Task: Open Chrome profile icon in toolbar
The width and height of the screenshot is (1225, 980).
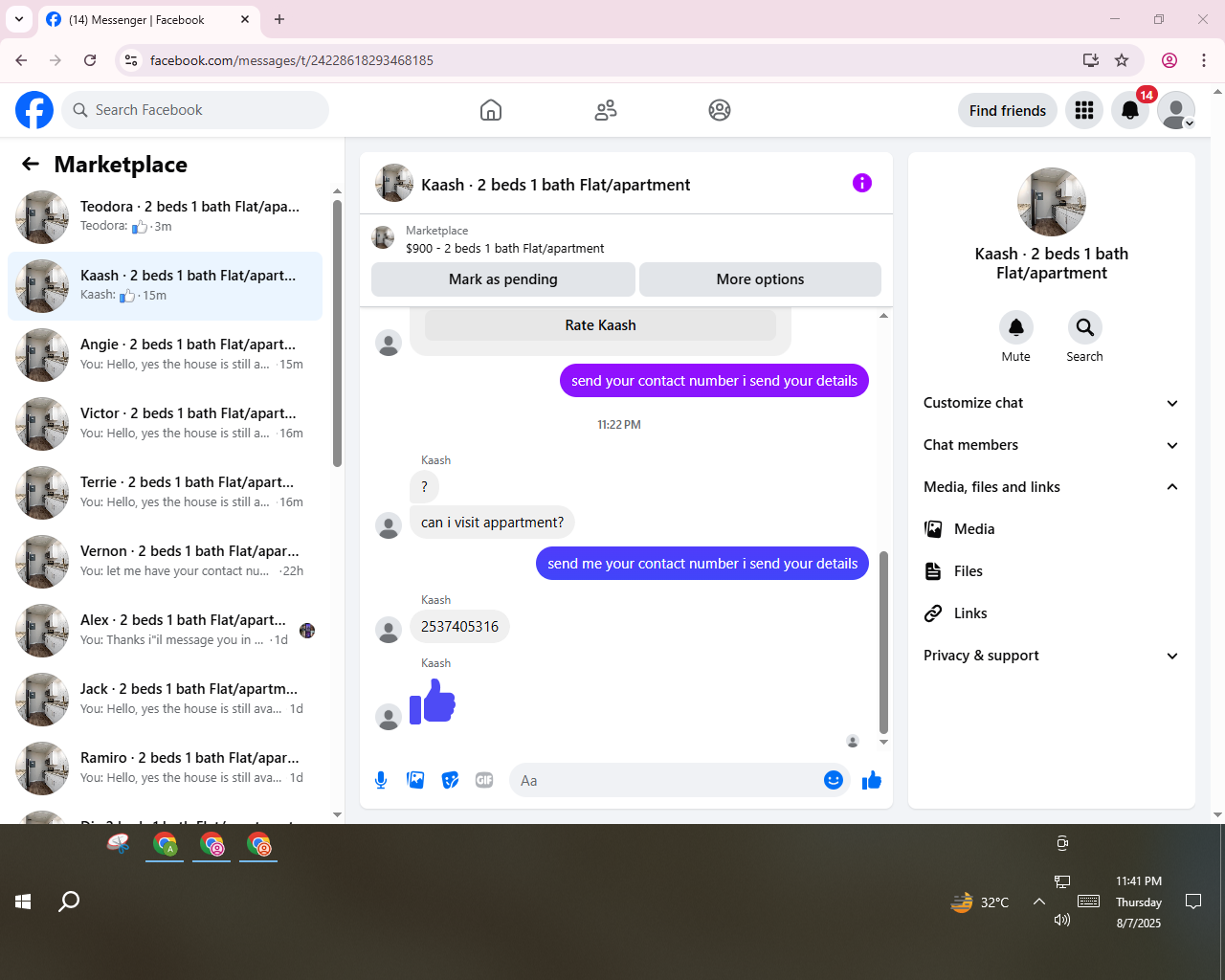Action: (x=1169, y=60)
